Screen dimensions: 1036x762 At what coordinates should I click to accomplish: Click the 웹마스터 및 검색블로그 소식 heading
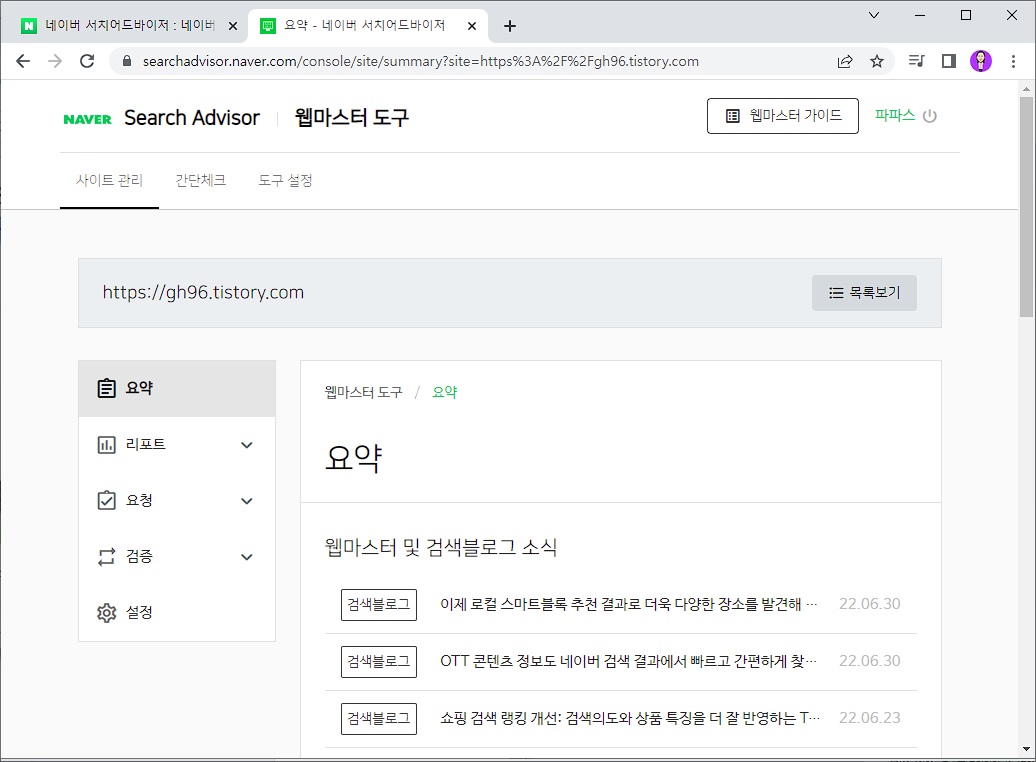tap(441, 547)
